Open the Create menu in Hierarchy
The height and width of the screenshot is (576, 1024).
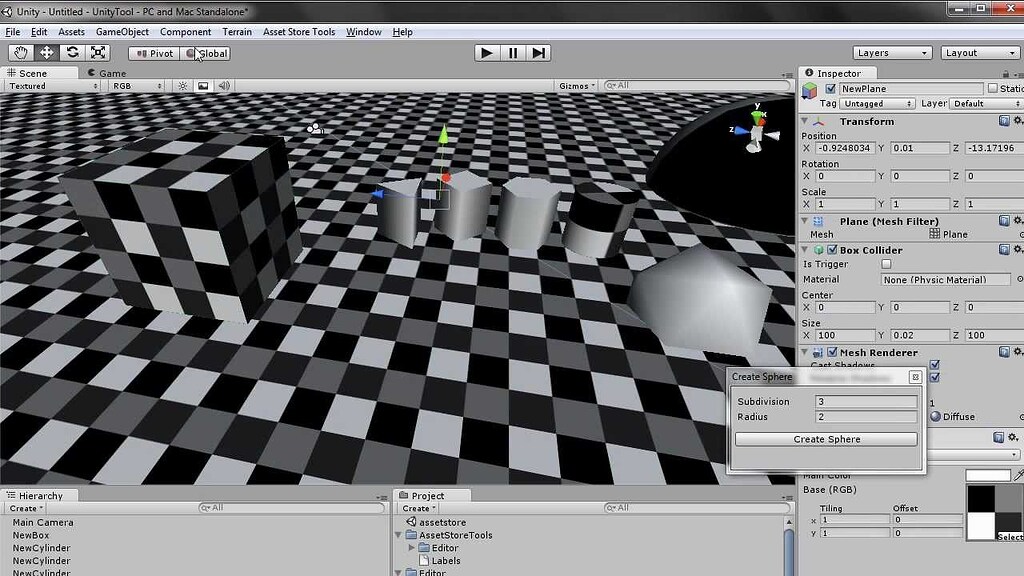(26, 508)
